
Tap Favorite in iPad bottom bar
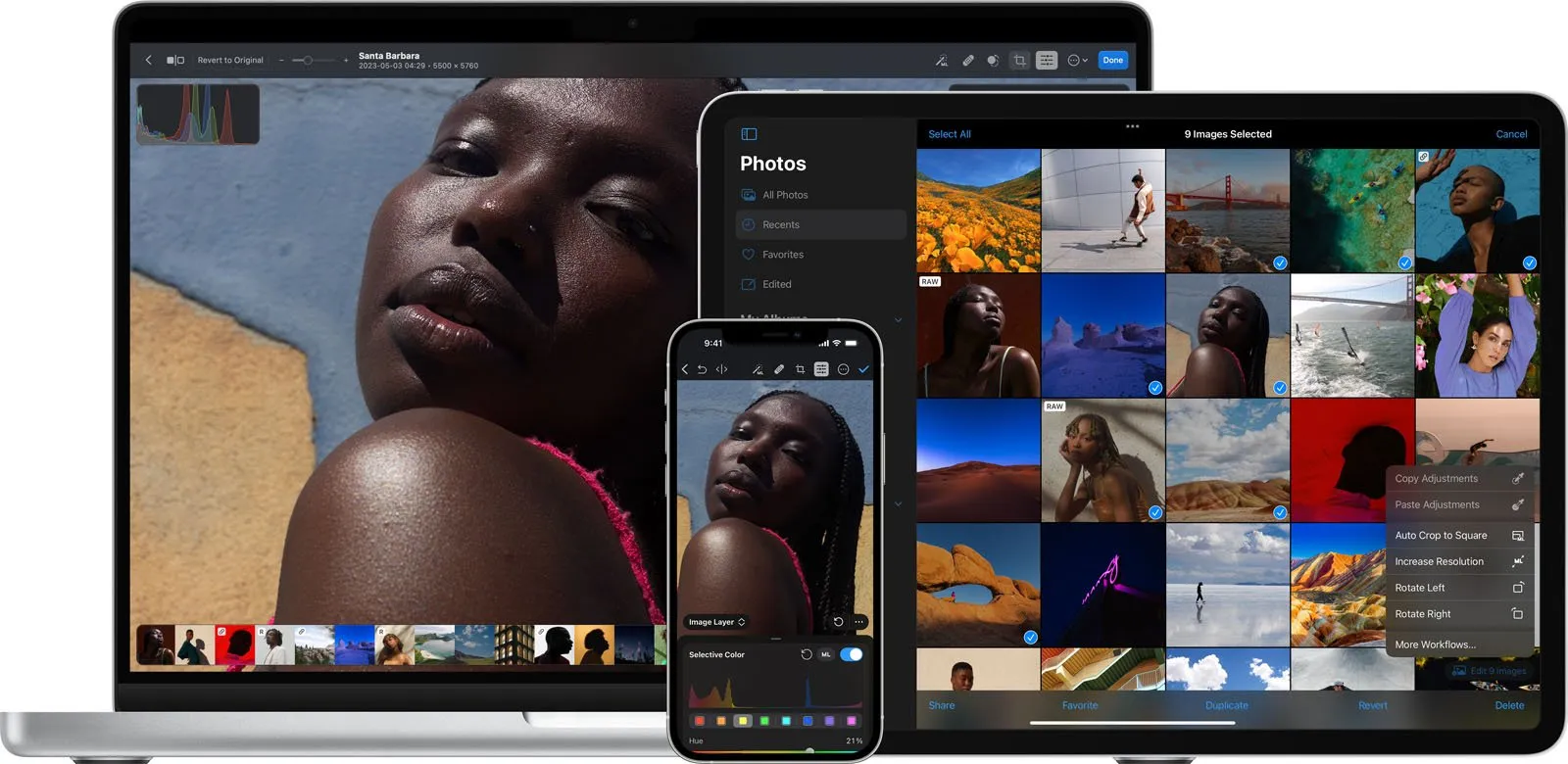click(x=1080, y=705)
